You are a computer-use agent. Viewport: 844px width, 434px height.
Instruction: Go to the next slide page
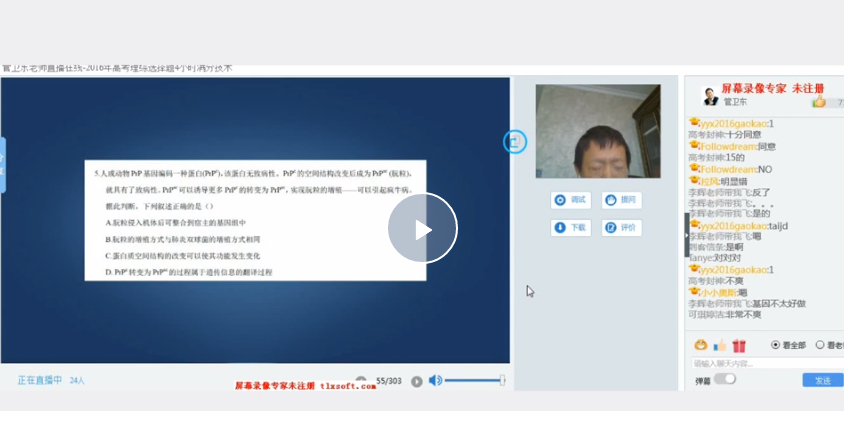click(417, 381)
